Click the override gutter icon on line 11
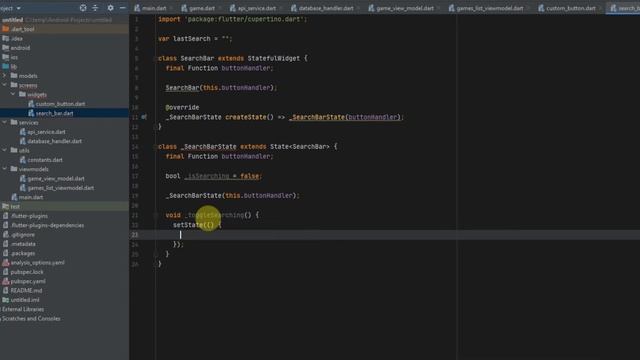This screenshot has height=360, width=640. tap(144, 117)
